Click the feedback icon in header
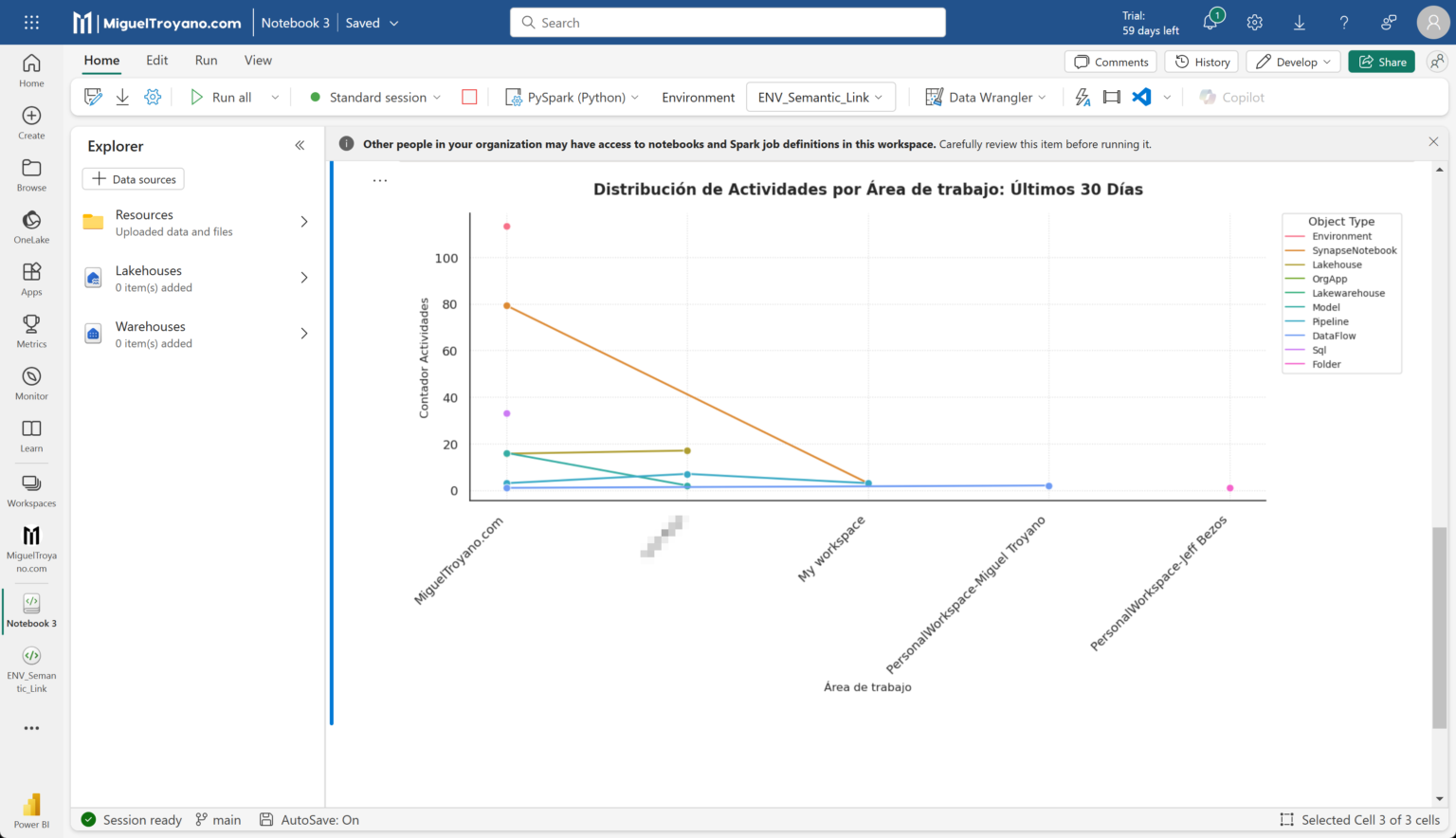Viewport: 1456px width, 838px height. [1389, 23]
